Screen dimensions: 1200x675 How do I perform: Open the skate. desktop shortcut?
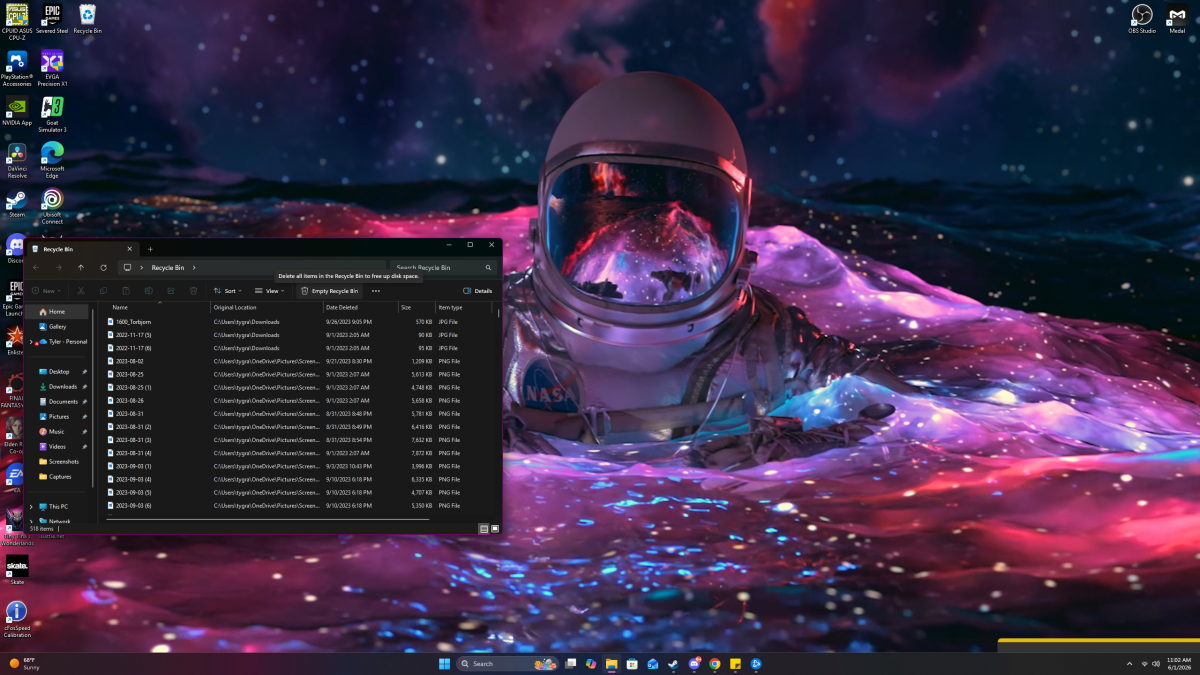click(17, 570)
